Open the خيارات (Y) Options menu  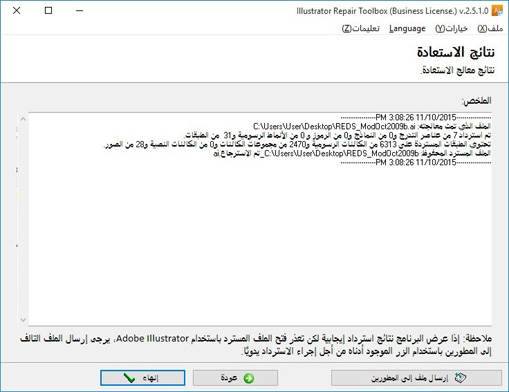pyautogui.click(x=451, y=29)
